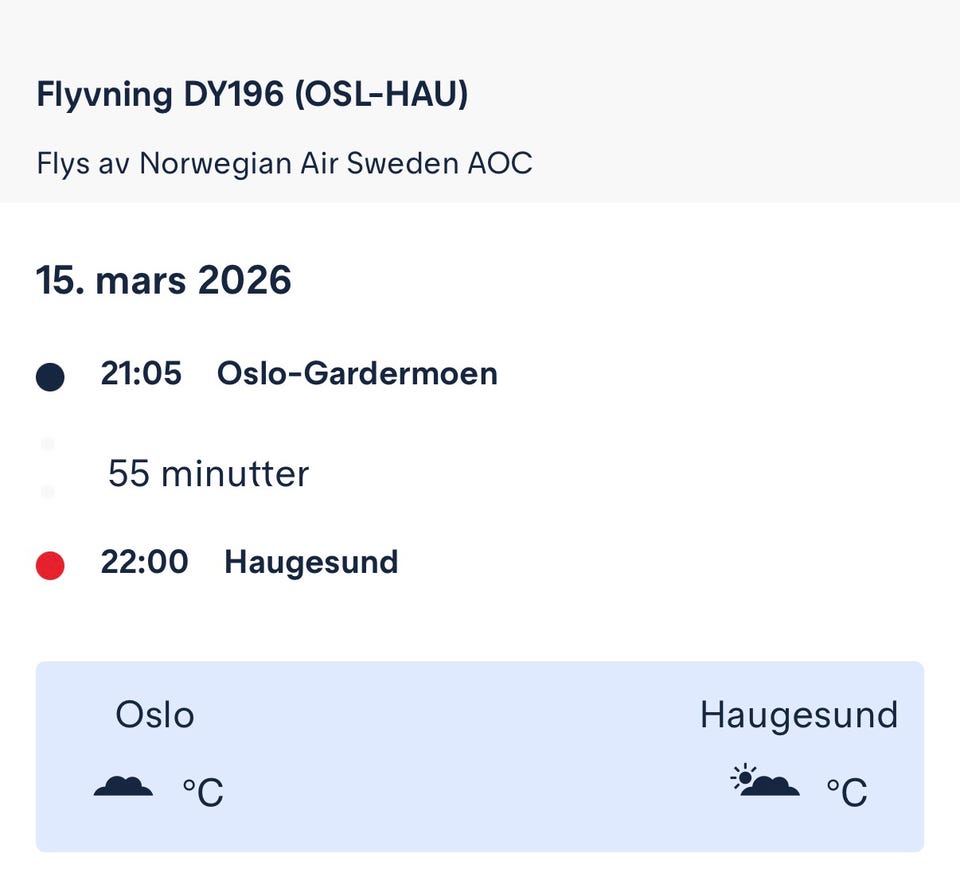Select the Haugesund arrival airport in itinerary
This screenshot has height=892, width=960.
(x=311, y=562)
